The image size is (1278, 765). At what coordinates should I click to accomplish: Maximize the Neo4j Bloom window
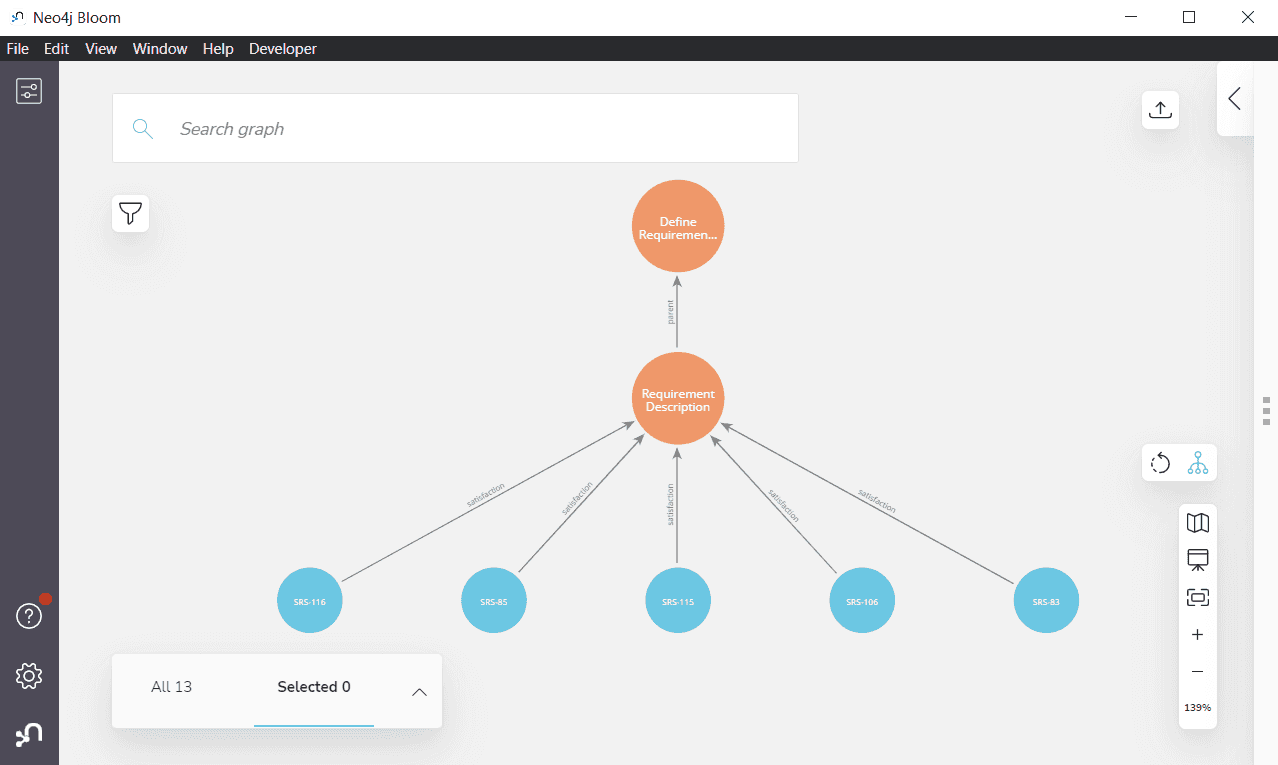(1189, 17)
